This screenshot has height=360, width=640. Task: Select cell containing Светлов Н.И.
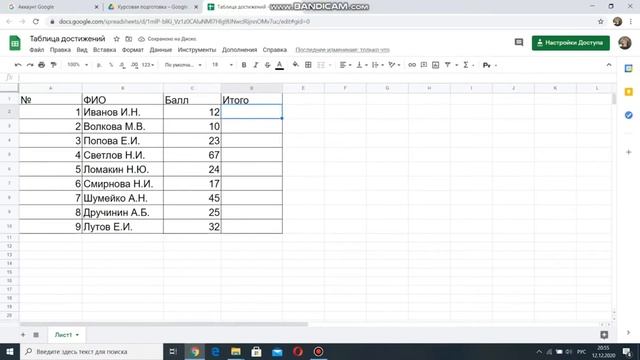pos(122,155)
